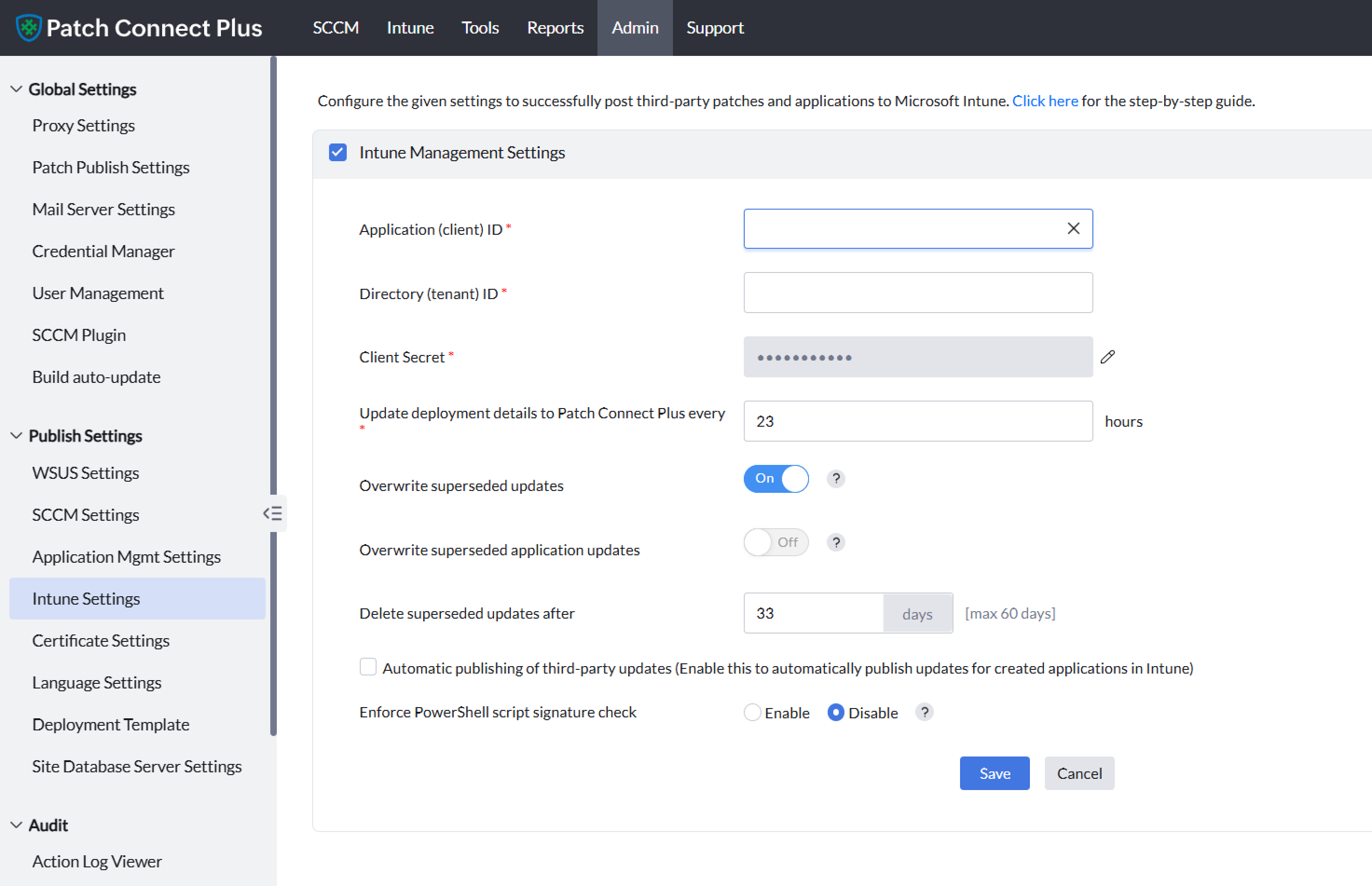Open help for Overwrite superseded application updates
This screenshot has width=1372, height=886.
[836, 543]
